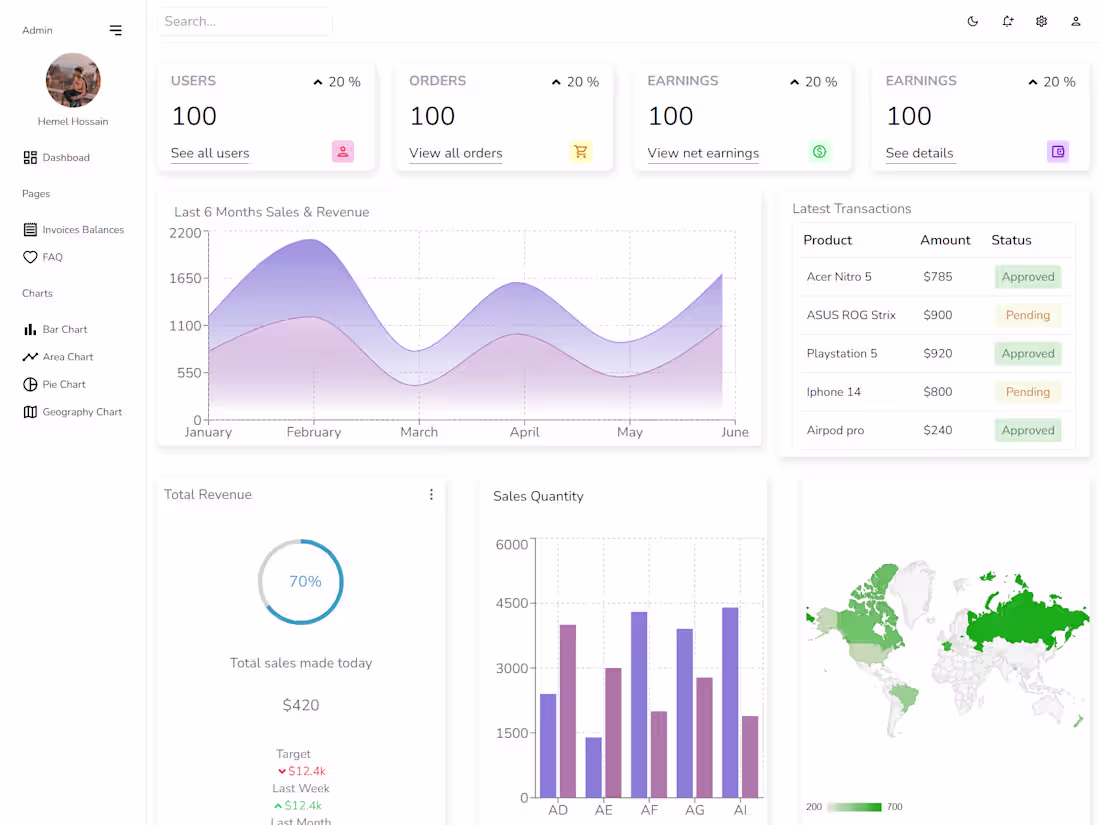This screenshot has height=825, width=1100.
Task: Expand the Orders card percentage chevron
Action: click(x=557, y=81)
